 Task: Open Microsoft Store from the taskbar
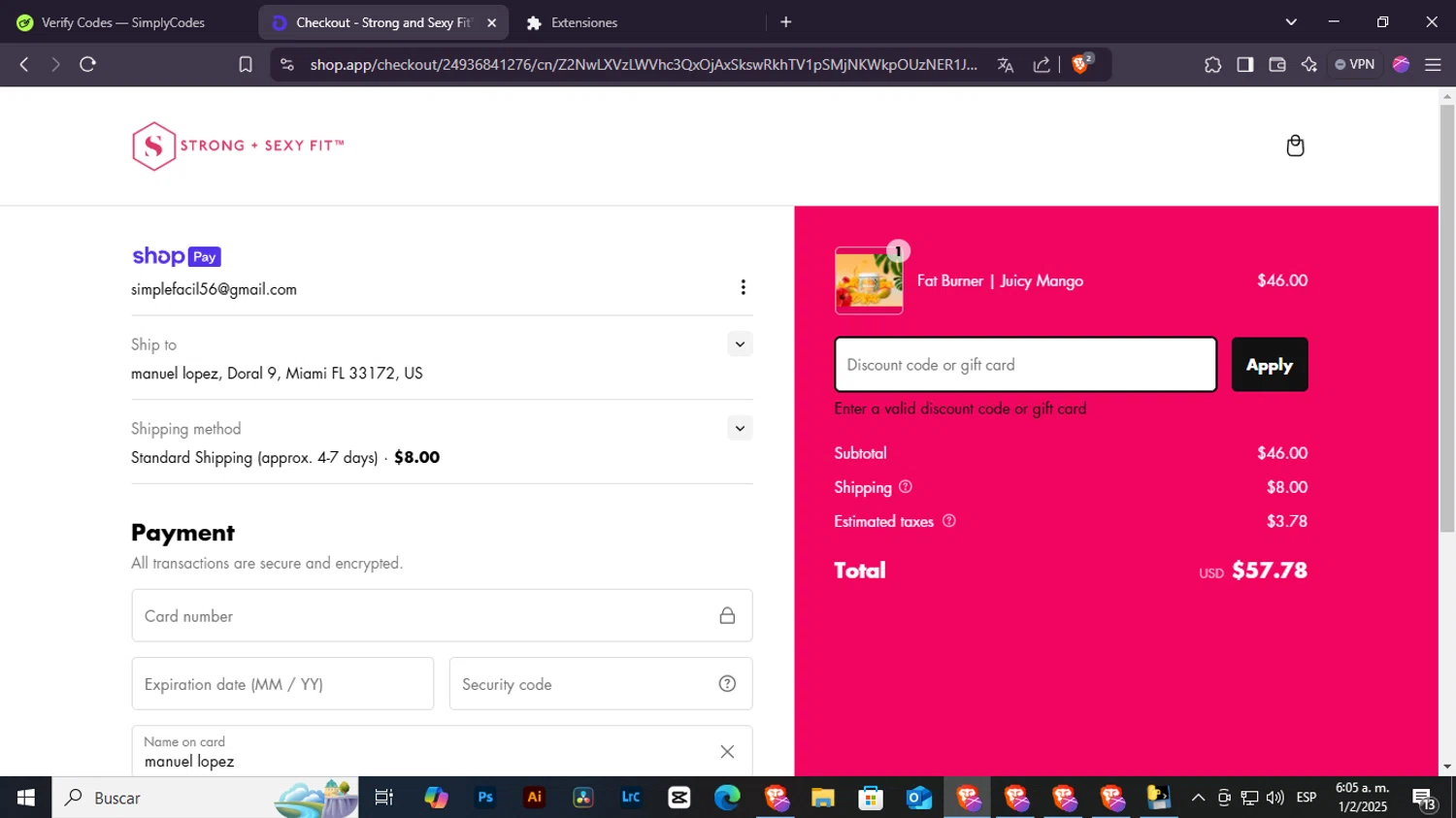(x=871, y=798)
